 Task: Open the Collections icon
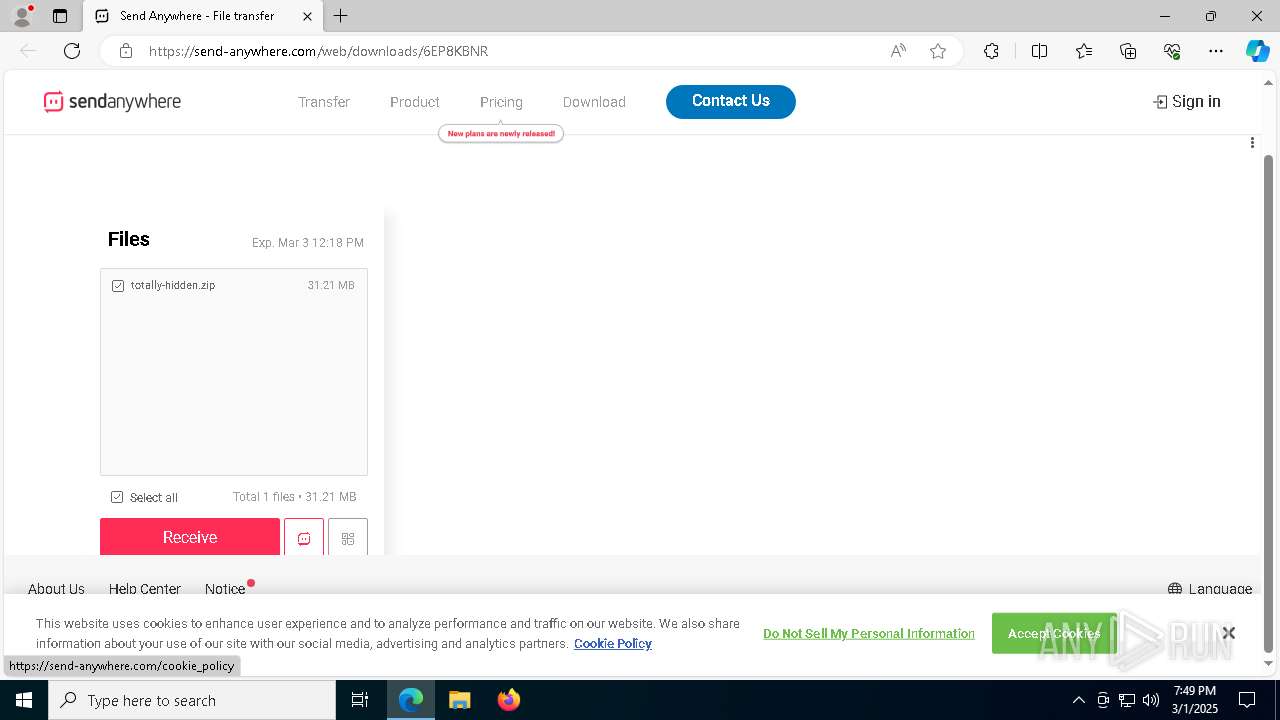[x=1128, y=51]
